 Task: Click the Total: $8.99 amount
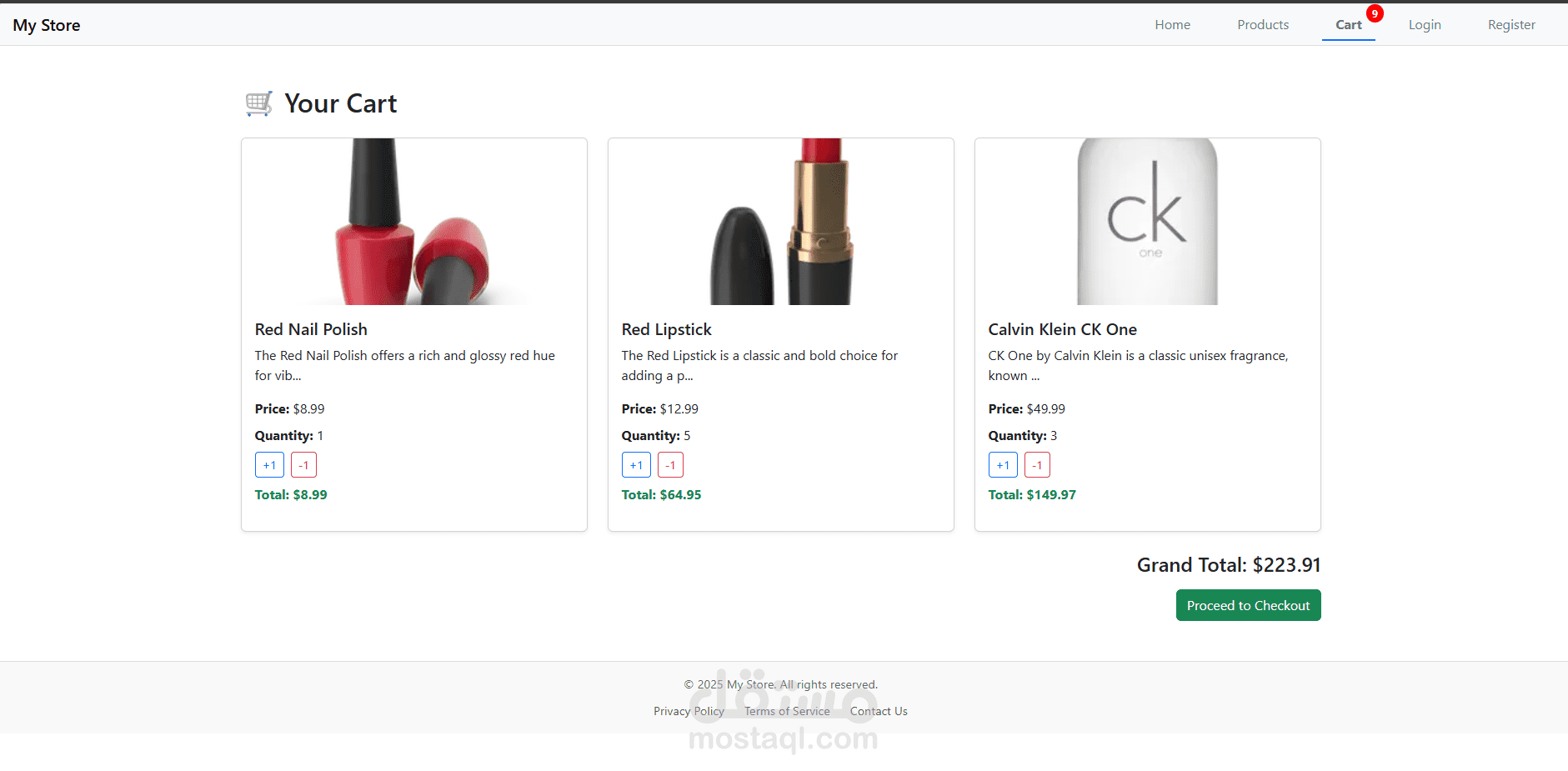pyautogui.click(x=291, y=494)
